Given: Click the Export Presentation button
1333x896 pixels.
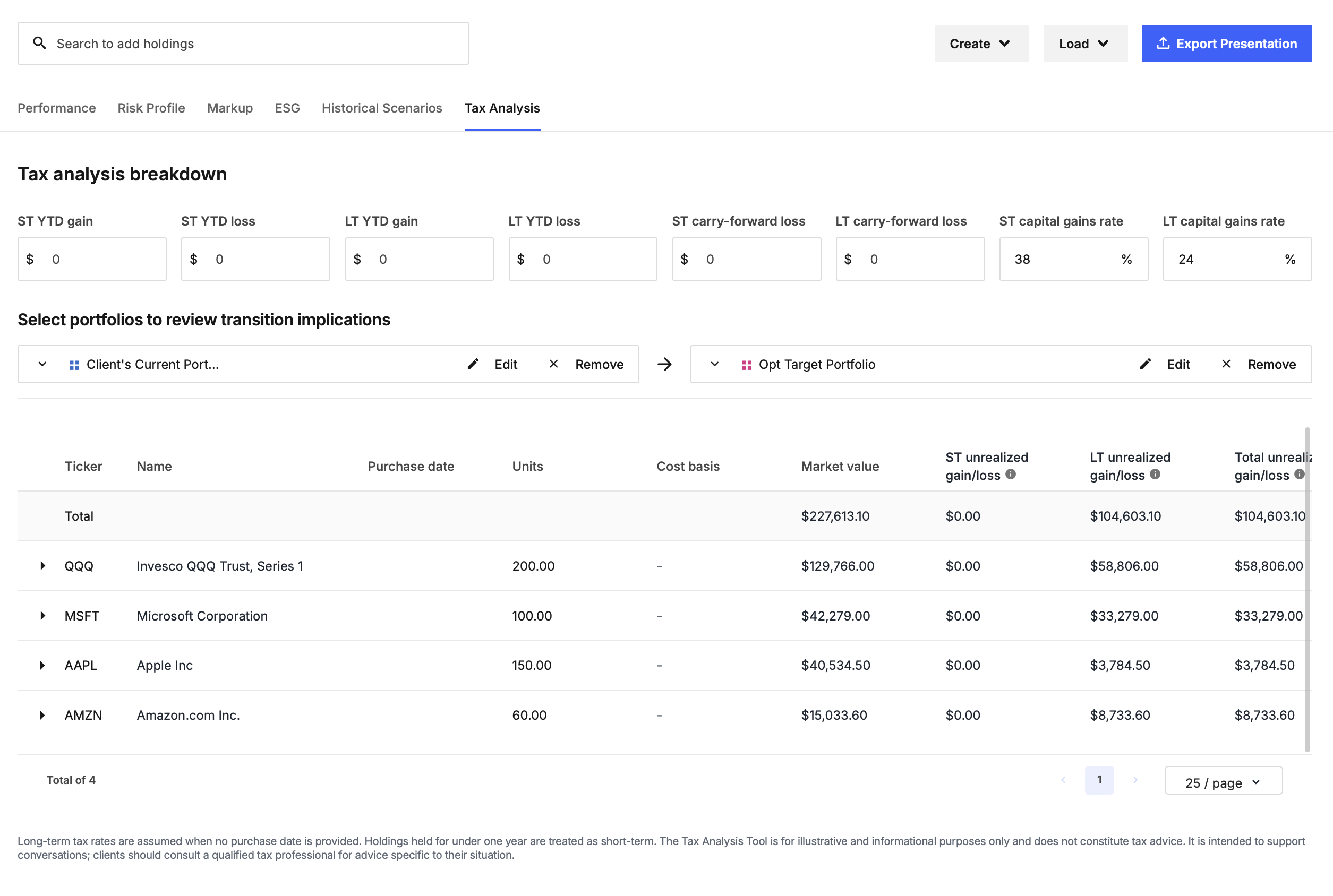Looking at the screenshot, I should (x=1227, y=44).
